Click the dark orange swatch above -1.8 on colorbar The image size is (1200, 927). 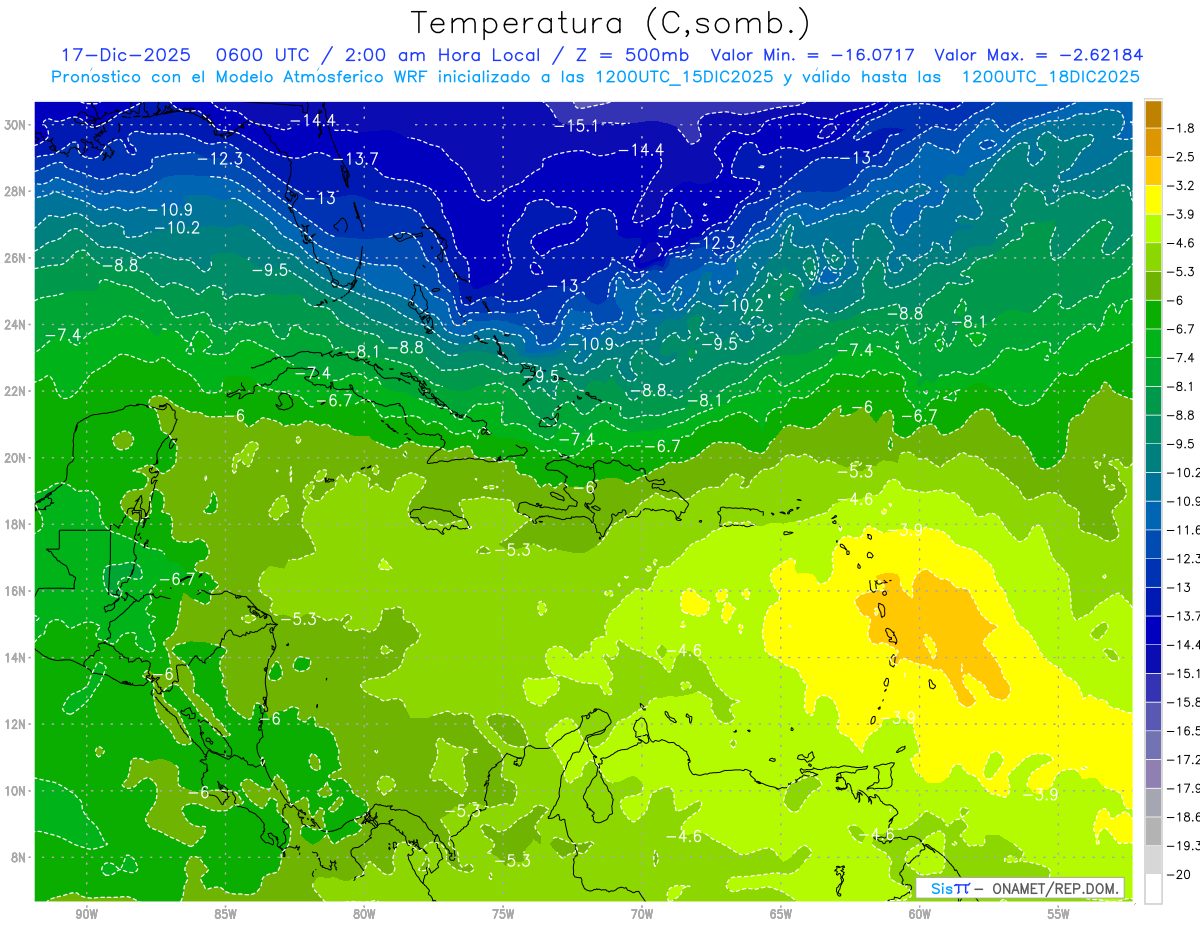1153,114
